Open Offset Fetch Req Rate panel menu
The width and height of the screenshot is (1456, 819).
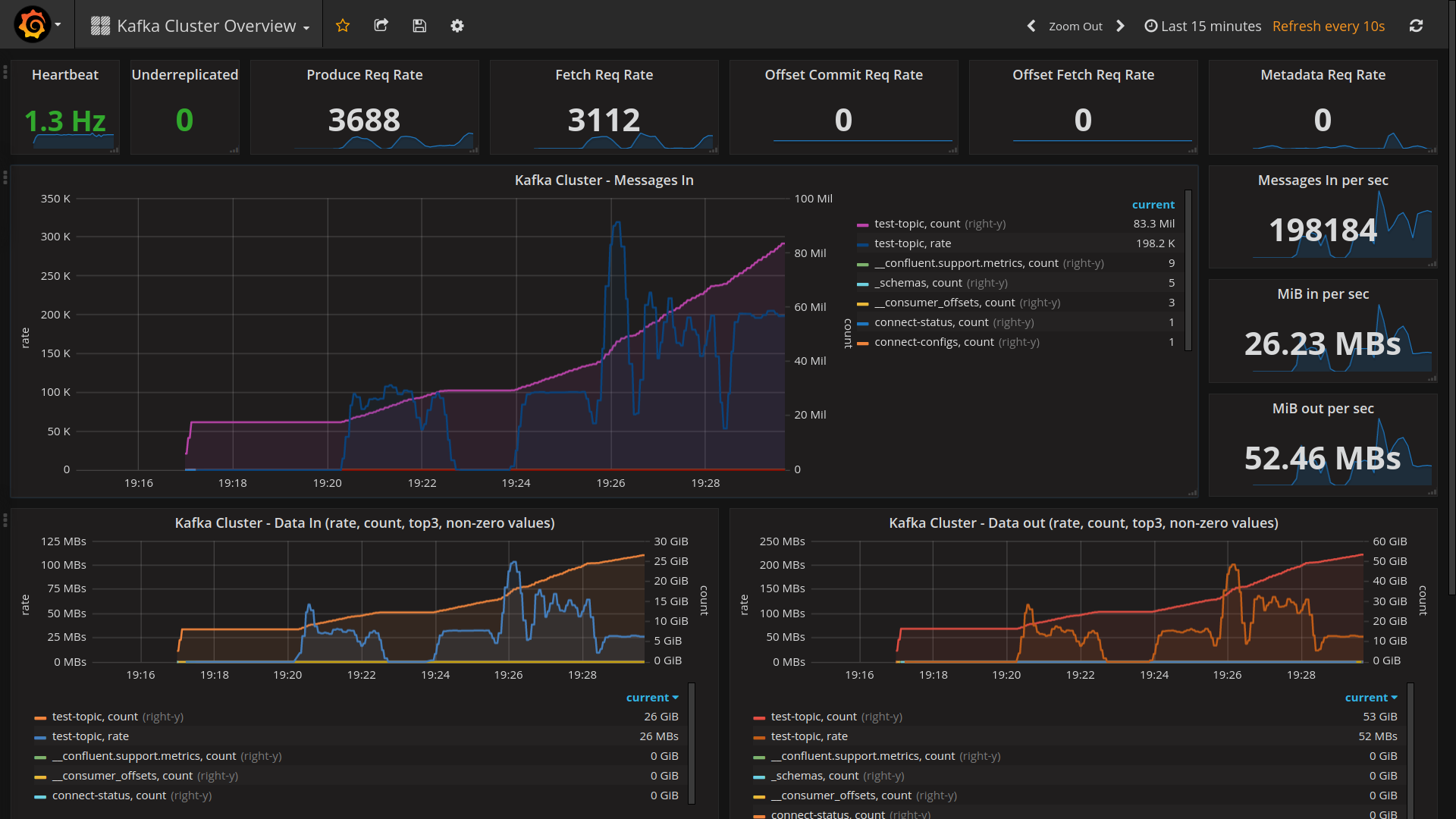[x=1084, y=74]
